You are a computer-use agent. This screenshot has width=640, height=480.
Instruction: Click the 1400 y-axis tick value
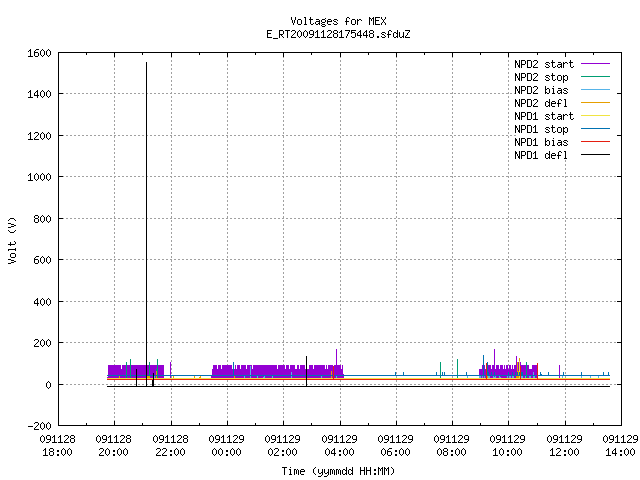tap(39, 94)
